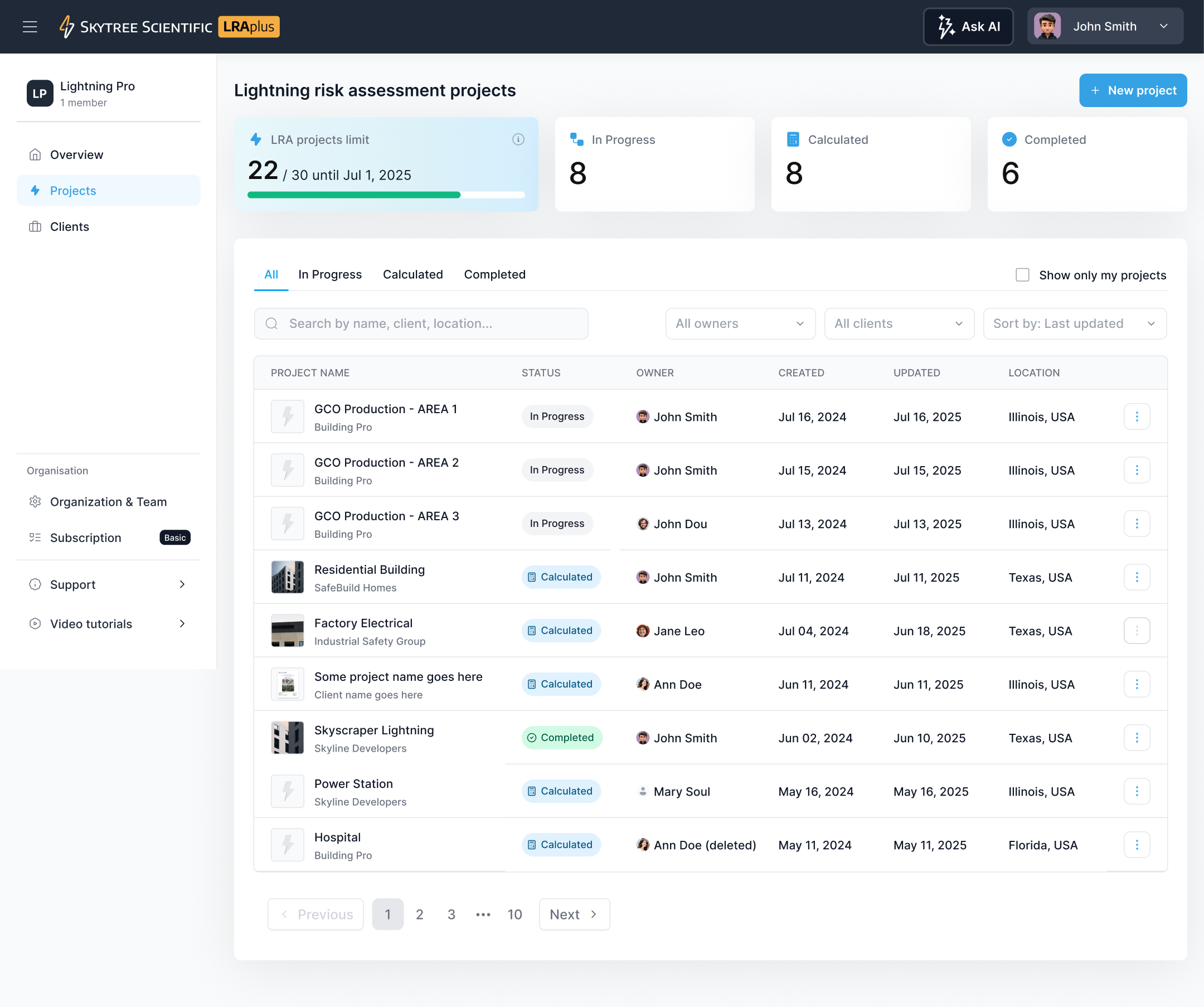Open the hamburger menu icon

click(x=30, y=27)
